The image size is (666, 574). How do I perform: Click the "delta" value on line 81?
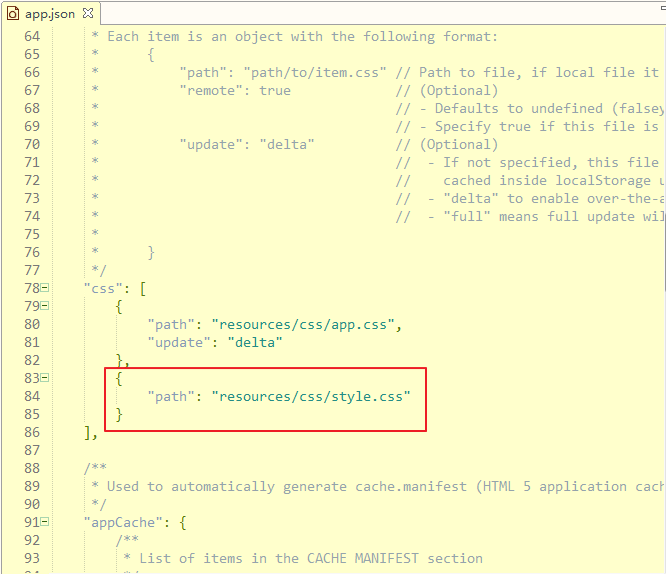pyautogui.click(x=255, y=342)
